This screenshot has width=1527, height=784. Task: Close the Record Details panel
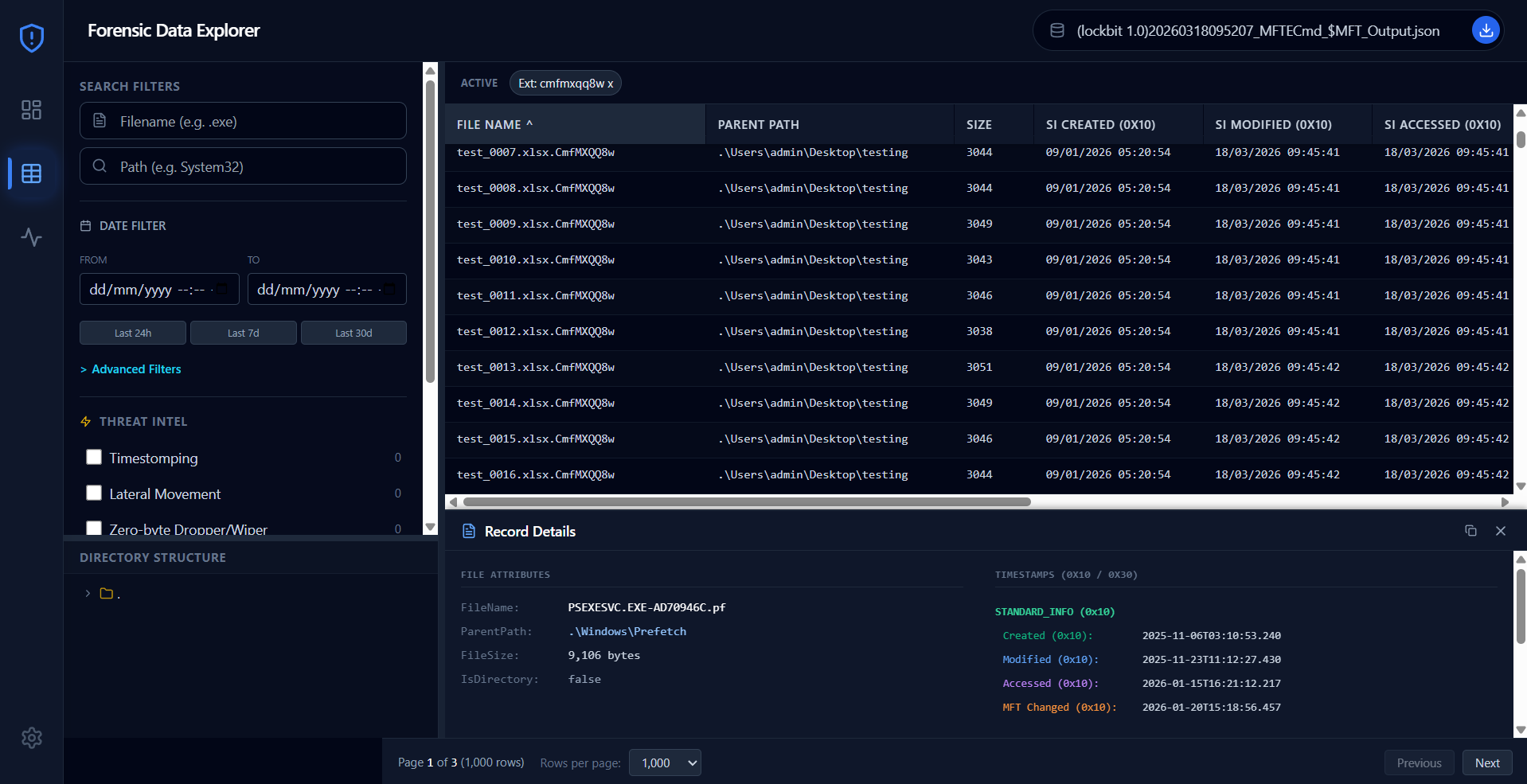coord(1501,531)
